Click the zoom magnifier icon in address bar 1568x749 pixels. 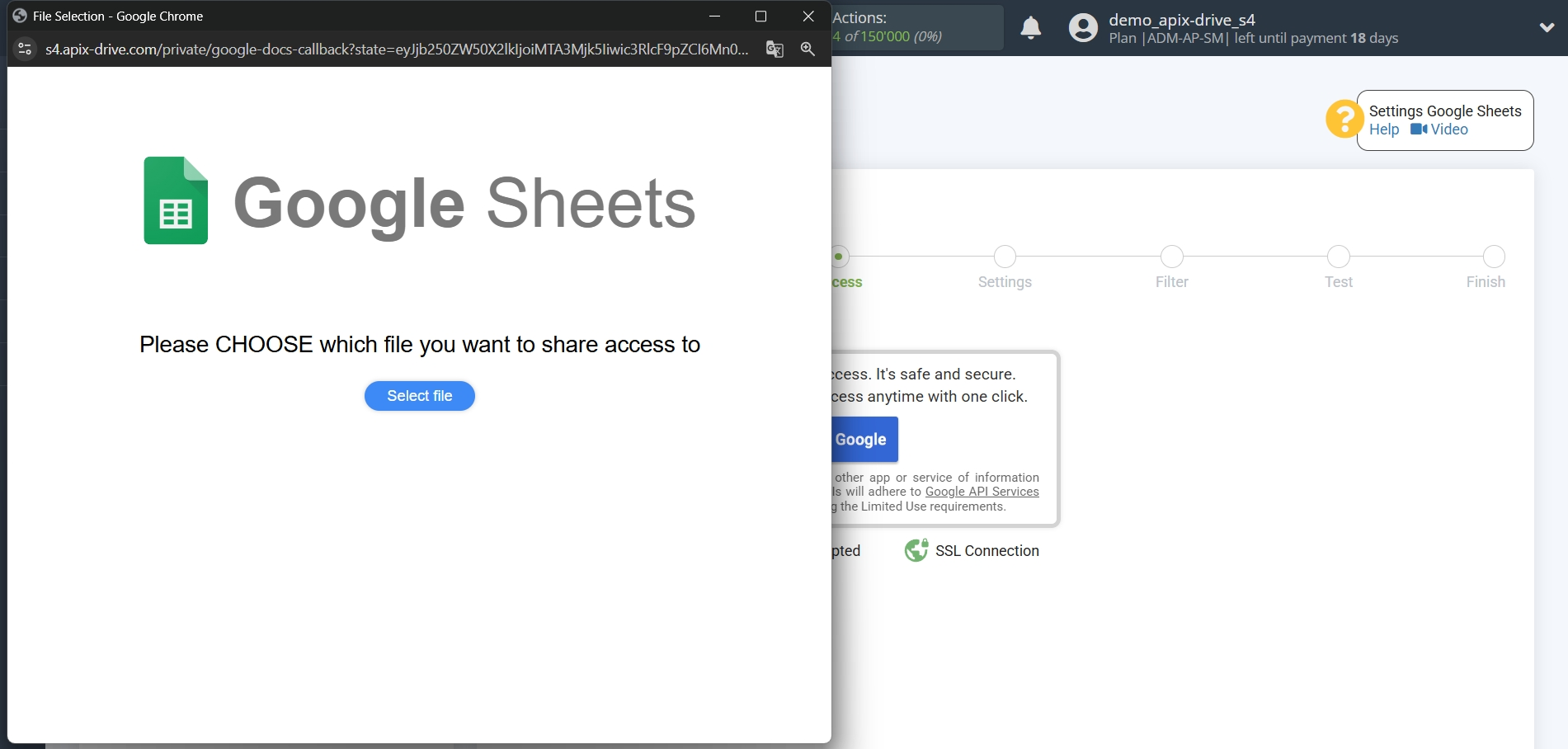click(808, 49)
